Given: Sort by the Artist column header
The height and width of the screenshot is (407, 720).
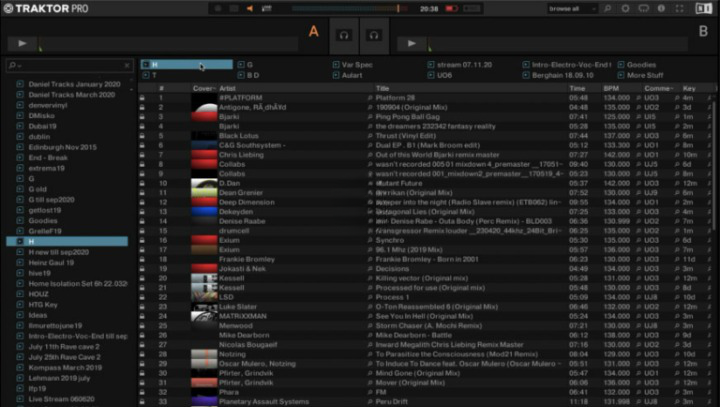Looking at the screenshot, I should point(227,88).
